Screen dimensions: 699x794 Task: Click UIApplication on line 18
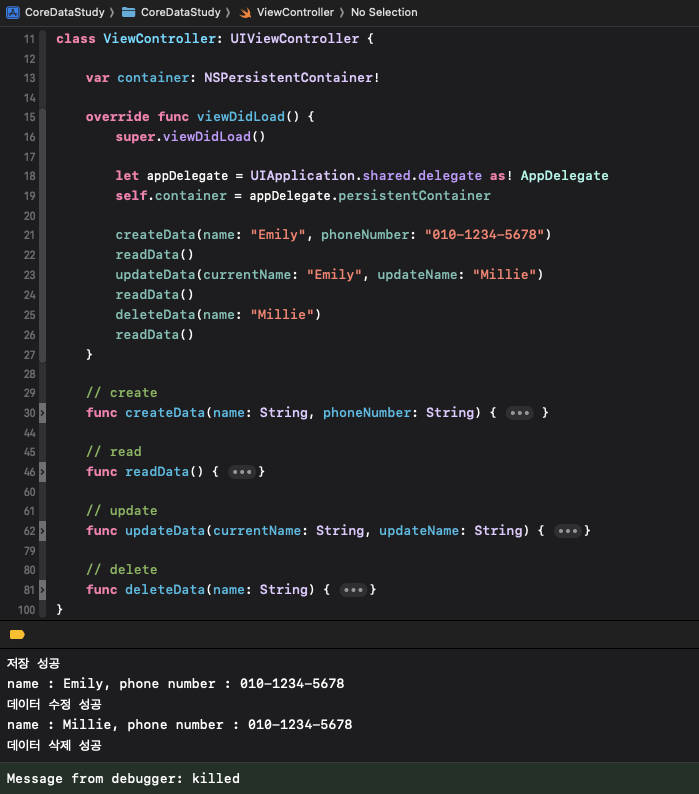coord(302,176)
